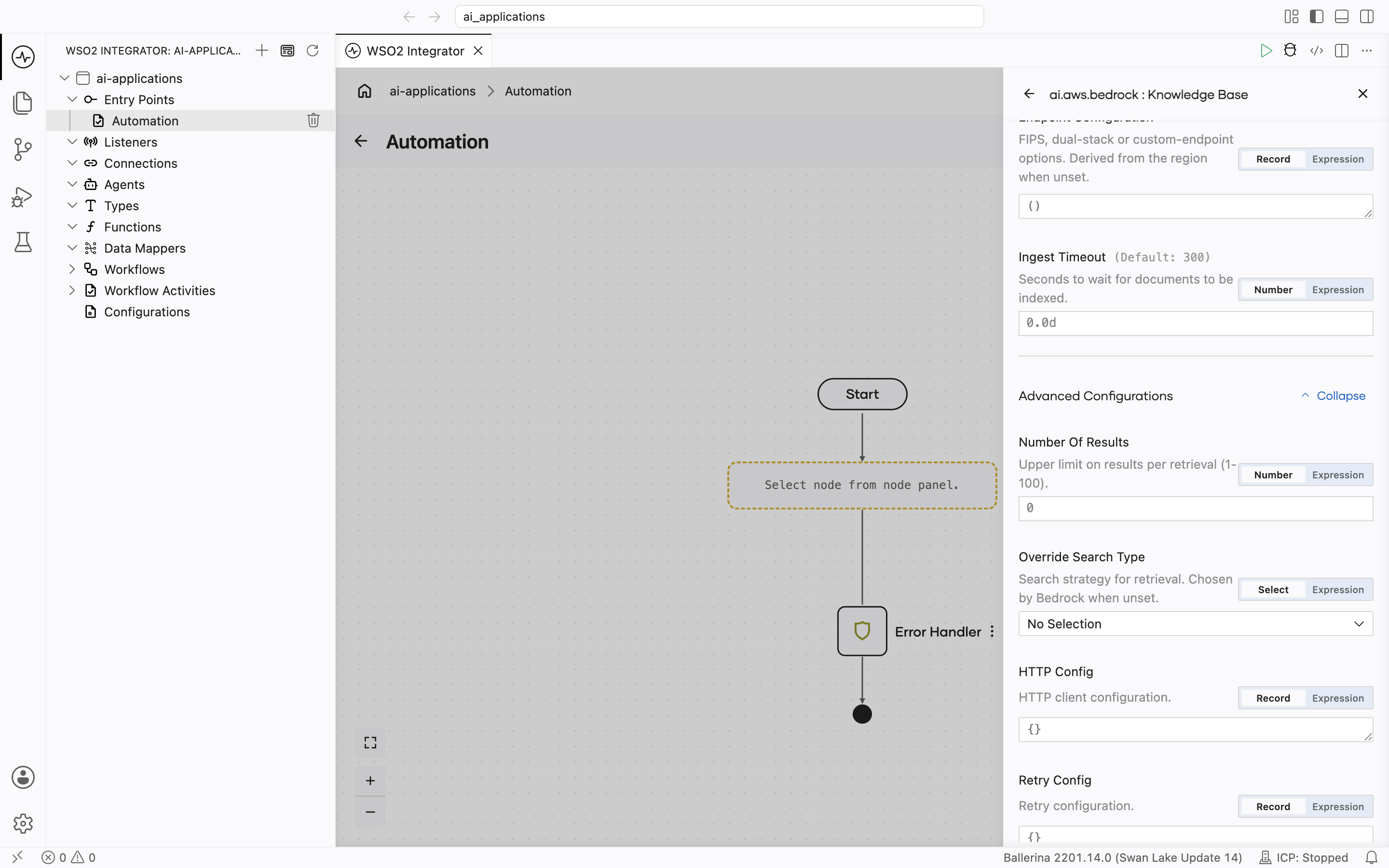Fit diagram to screen icon
This screenshot has width=1389, height=868.
370,743
